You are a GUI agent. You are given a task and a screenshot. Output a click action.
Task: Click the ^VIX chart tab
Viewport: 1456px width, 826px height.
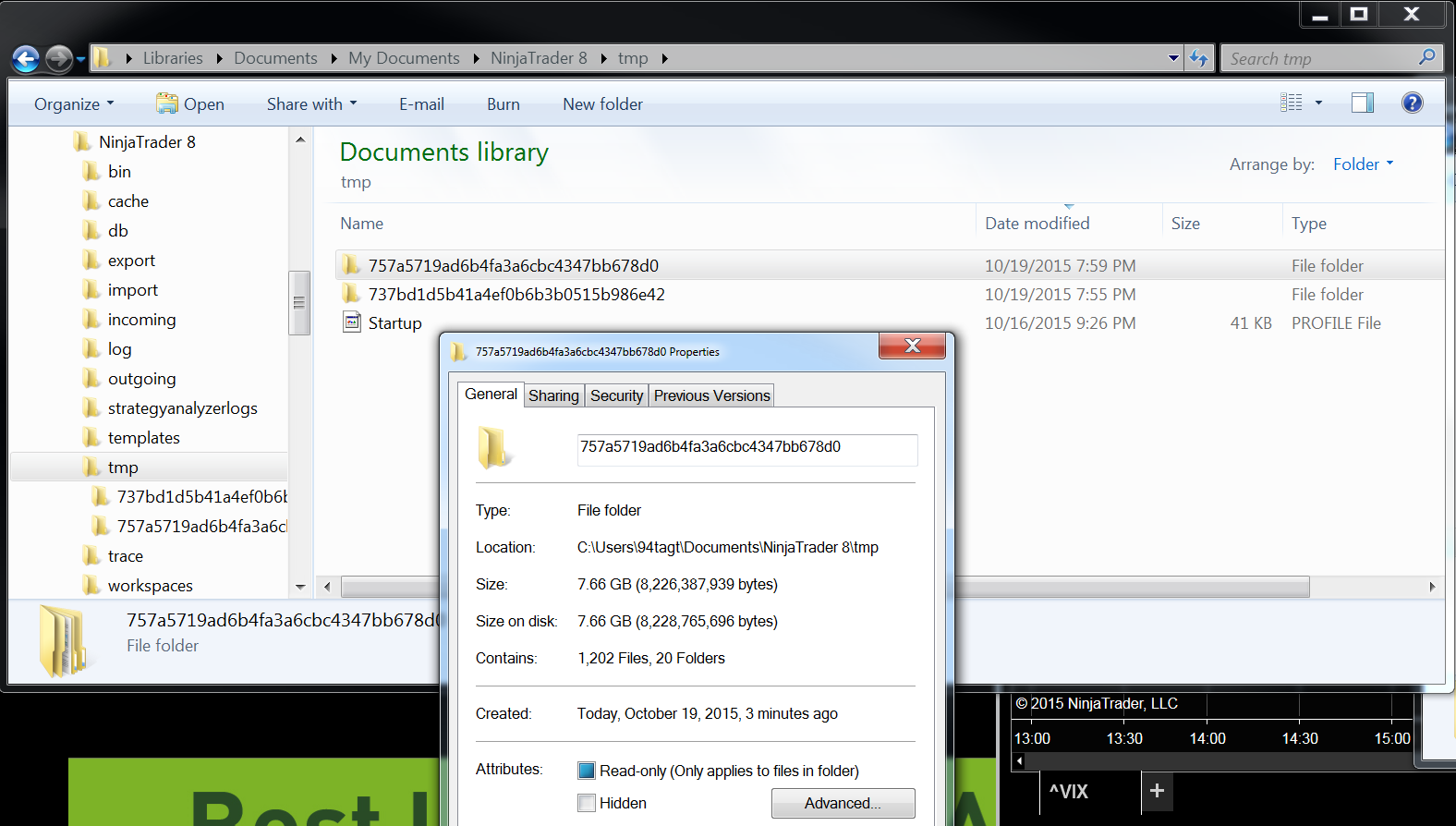point(1069,792)
